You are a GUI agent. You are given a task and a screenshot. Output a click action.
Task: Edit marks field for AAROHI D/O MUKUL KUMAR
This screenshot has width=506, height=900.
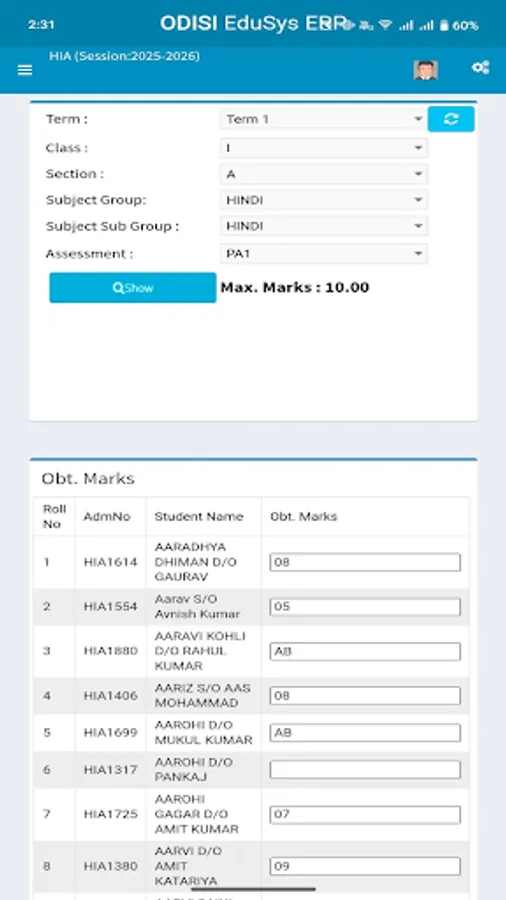[365, 733]
